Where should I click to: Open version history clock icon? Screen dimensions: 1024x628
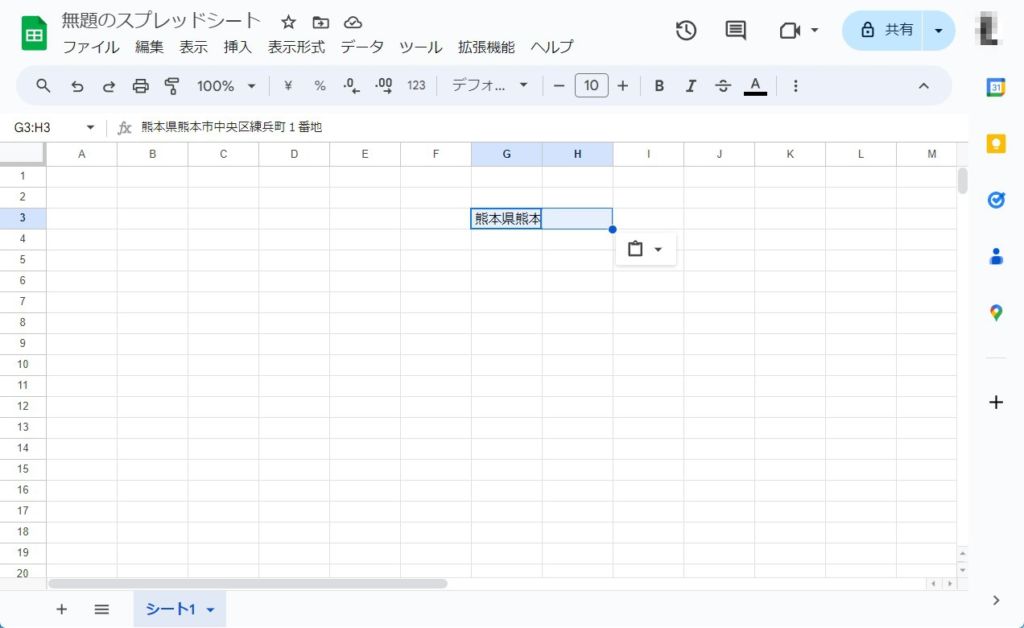point(686,30)
